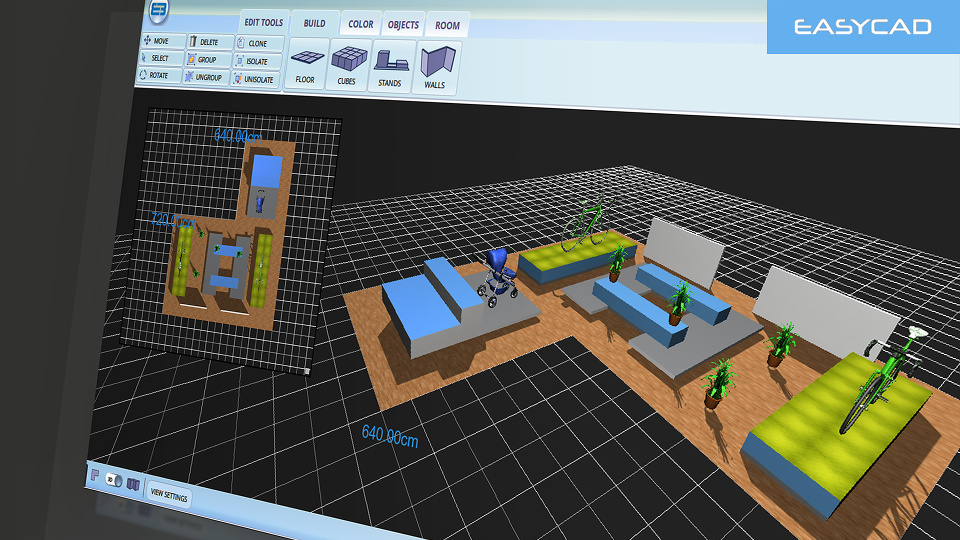
Task: Click the Unisolate tool
Action: (x=256, y=80)
